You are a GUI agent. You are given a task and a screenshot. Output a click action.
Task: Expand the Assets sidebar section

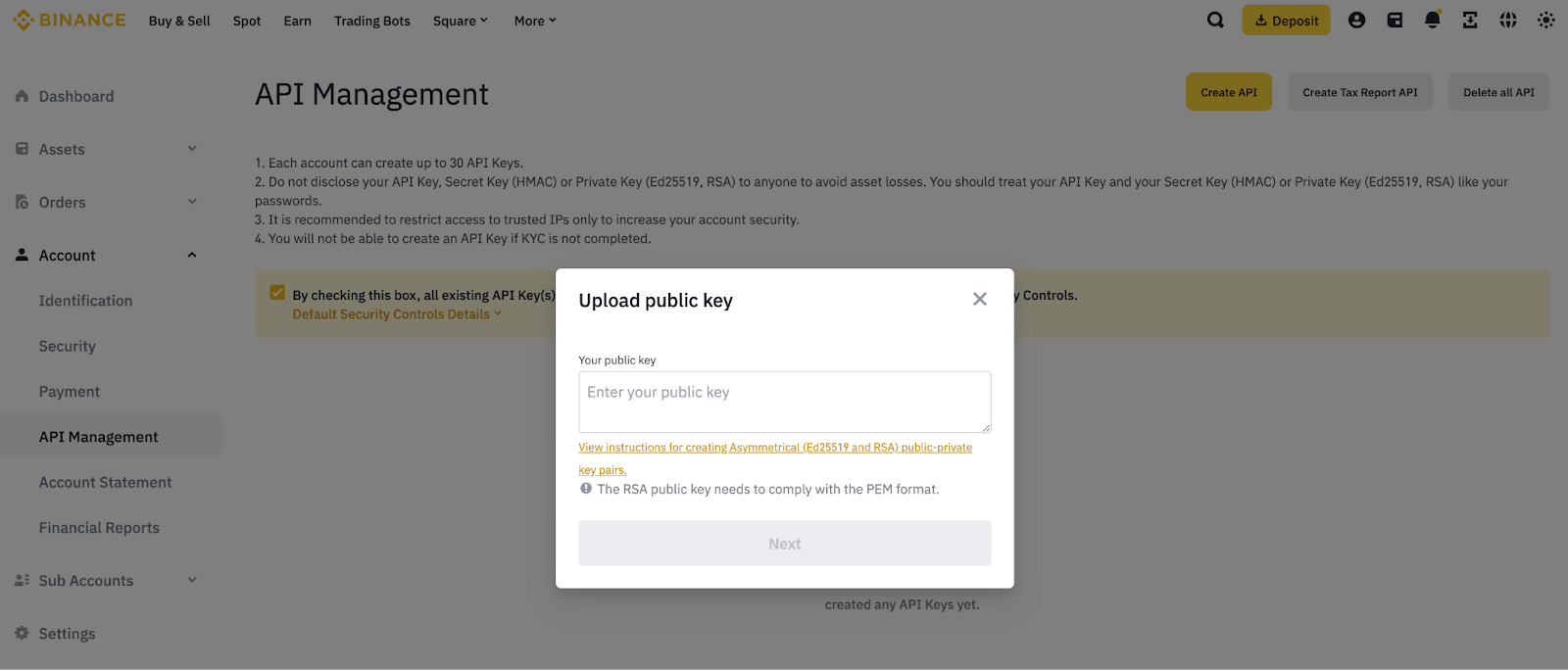click(x=192, y=149)
